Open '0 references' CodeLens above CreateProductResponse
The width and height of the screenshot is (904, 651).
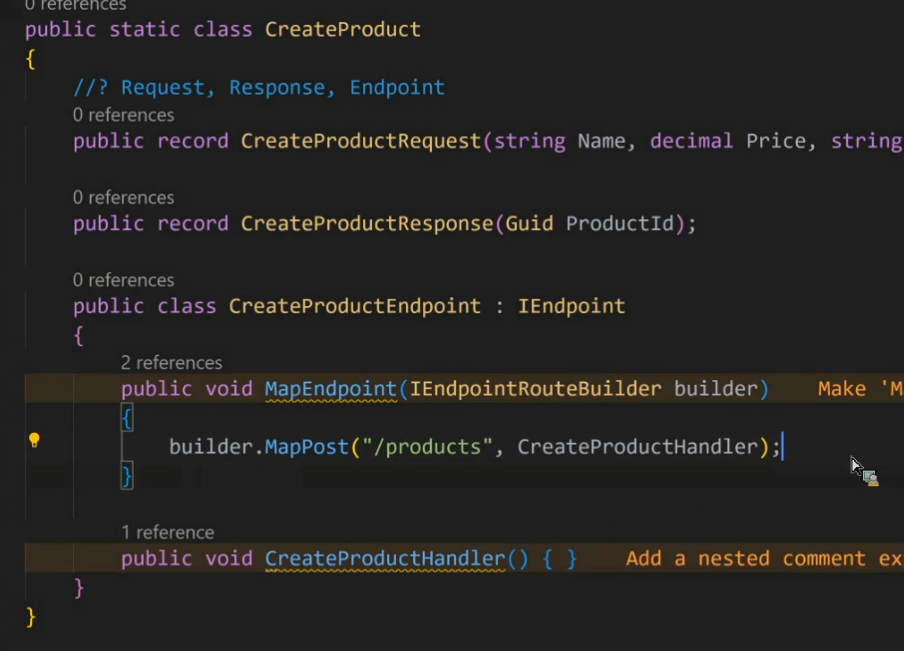123,198
